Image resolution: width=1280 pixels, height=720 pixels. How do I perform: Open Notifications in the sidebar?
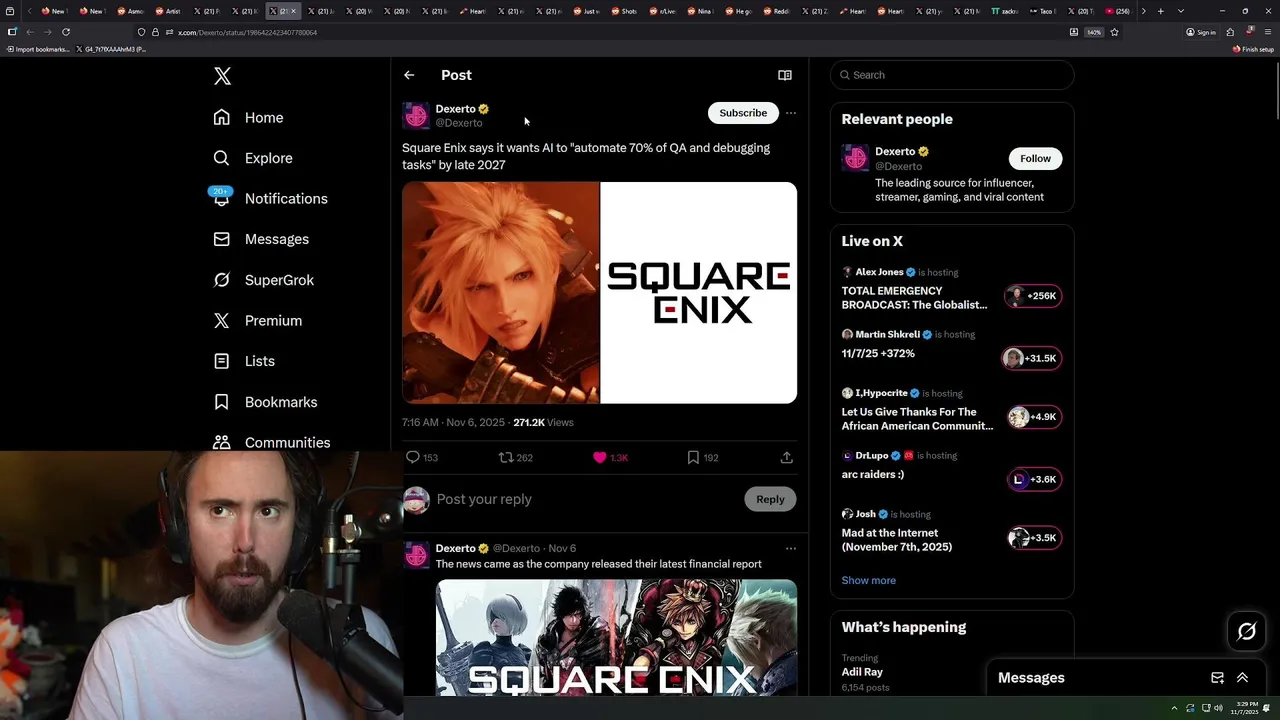[x=270, y=198]
